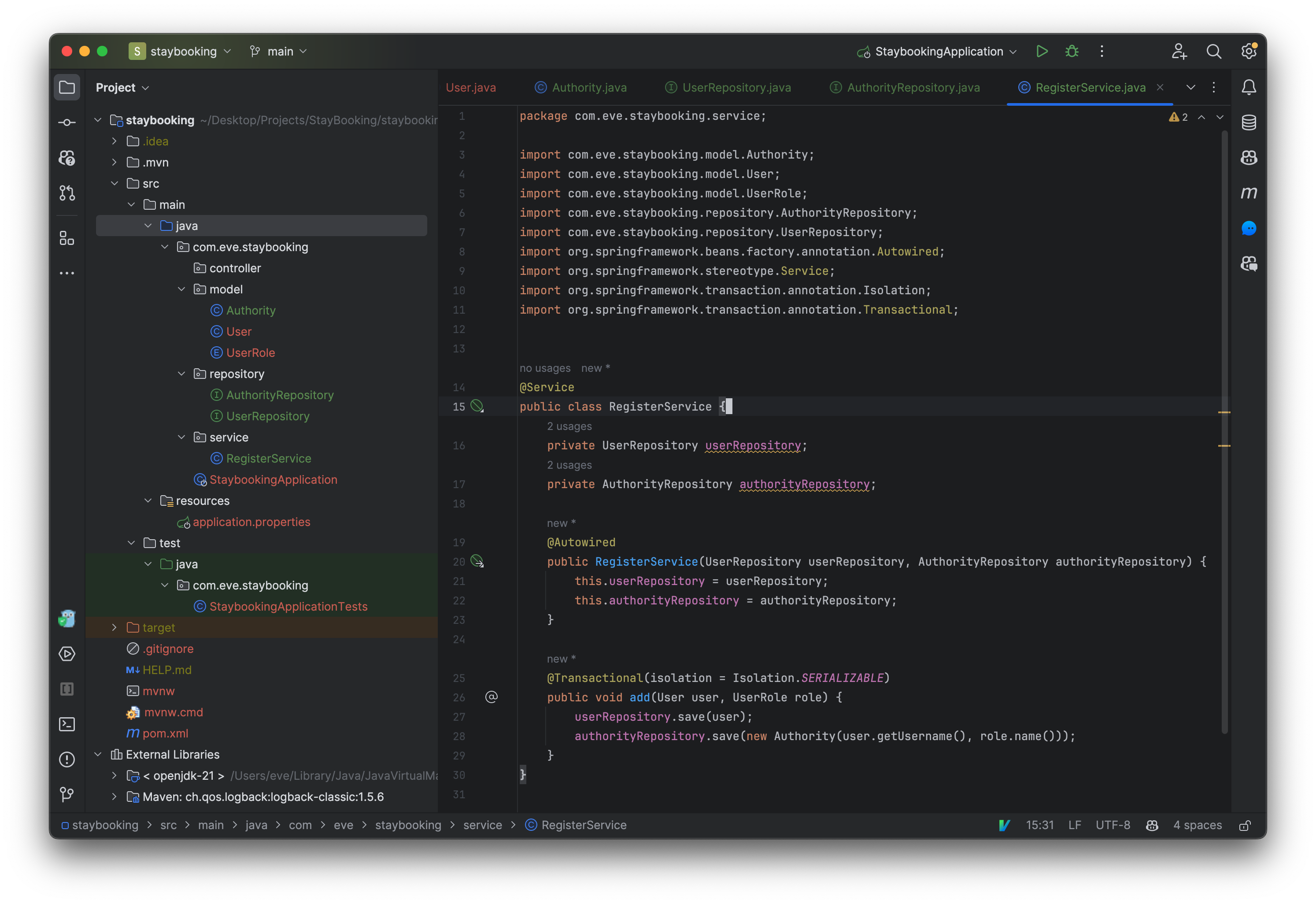The image size is (1316, 904).
Task: Open the Problems tool window
Action: pos(67,760)
